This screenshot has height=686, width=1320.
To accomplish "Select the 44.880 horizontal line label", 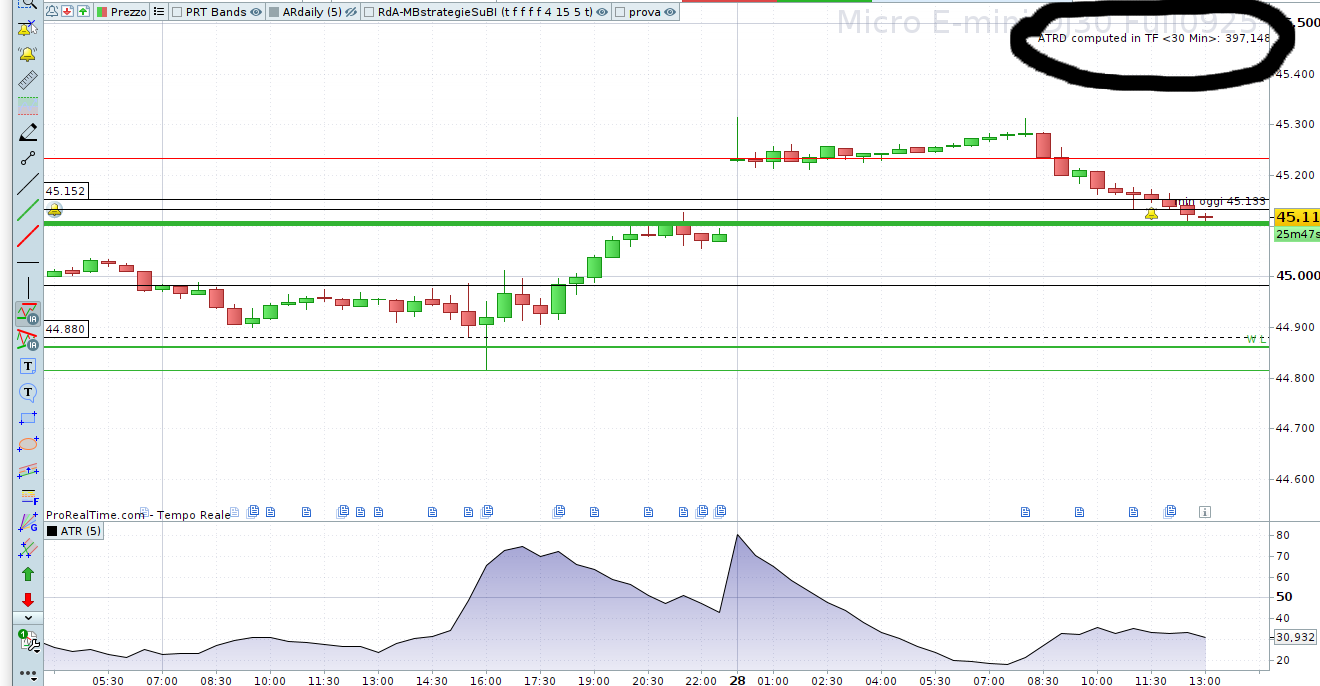I will (66, 328).
